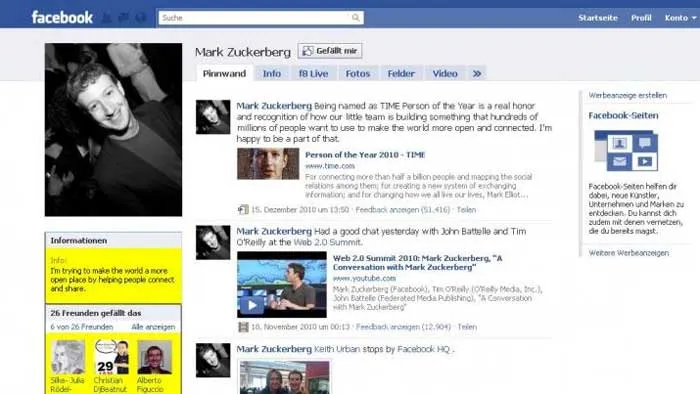Click the Informationen panel header
Screen dimensions: 700x394
click(x=113, y=241)
